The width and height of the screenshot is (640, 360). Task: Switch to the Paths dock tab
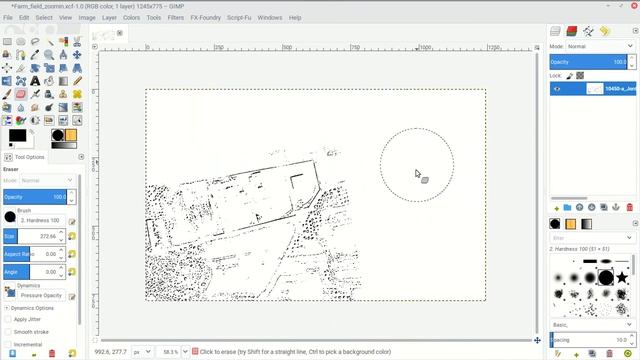588,31
